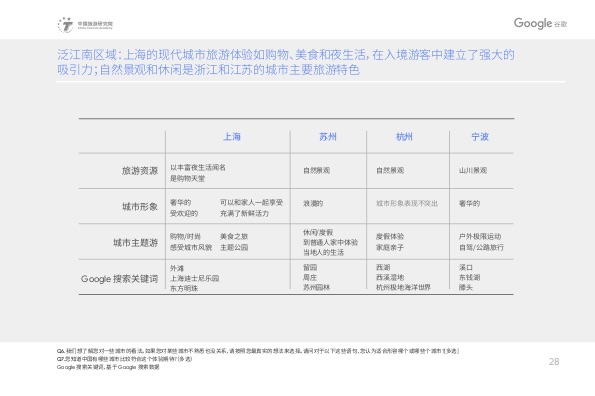Click the keyword 西溪湿地

click(390, 278)
